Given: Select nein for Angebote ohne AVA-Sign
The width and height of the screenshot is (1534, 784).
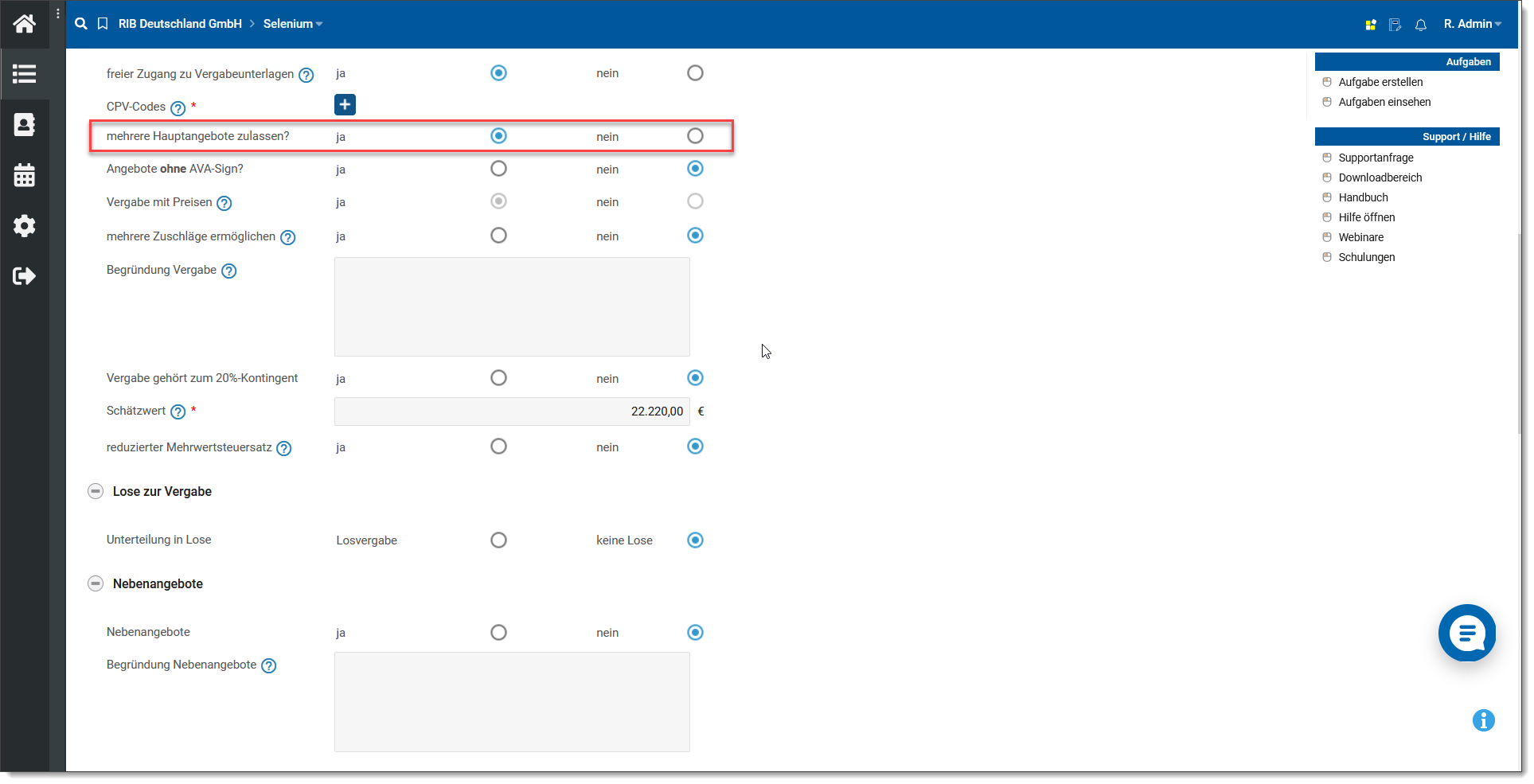Looking at the screenshot, I should click(695, 169).
